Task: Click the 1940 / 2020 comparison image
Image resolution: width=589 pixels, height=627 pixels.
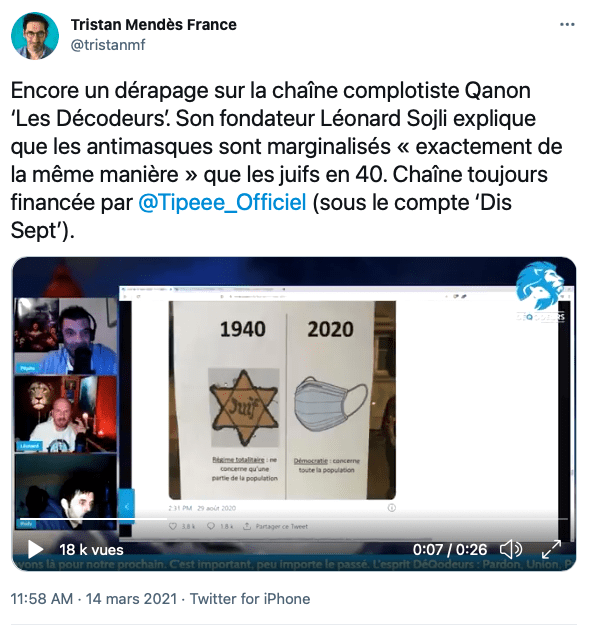Action: click(x=282, y=400)
